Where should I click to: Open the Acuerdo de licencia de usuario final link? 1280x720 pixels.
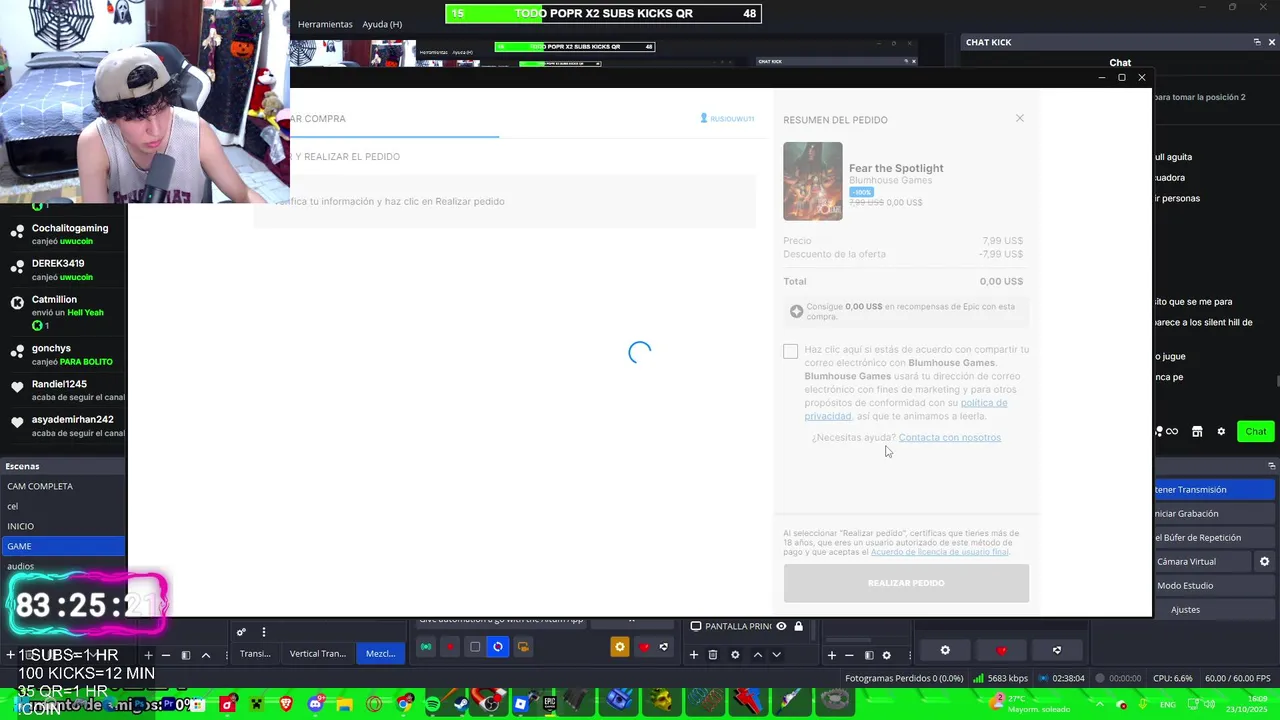point(939,552)
